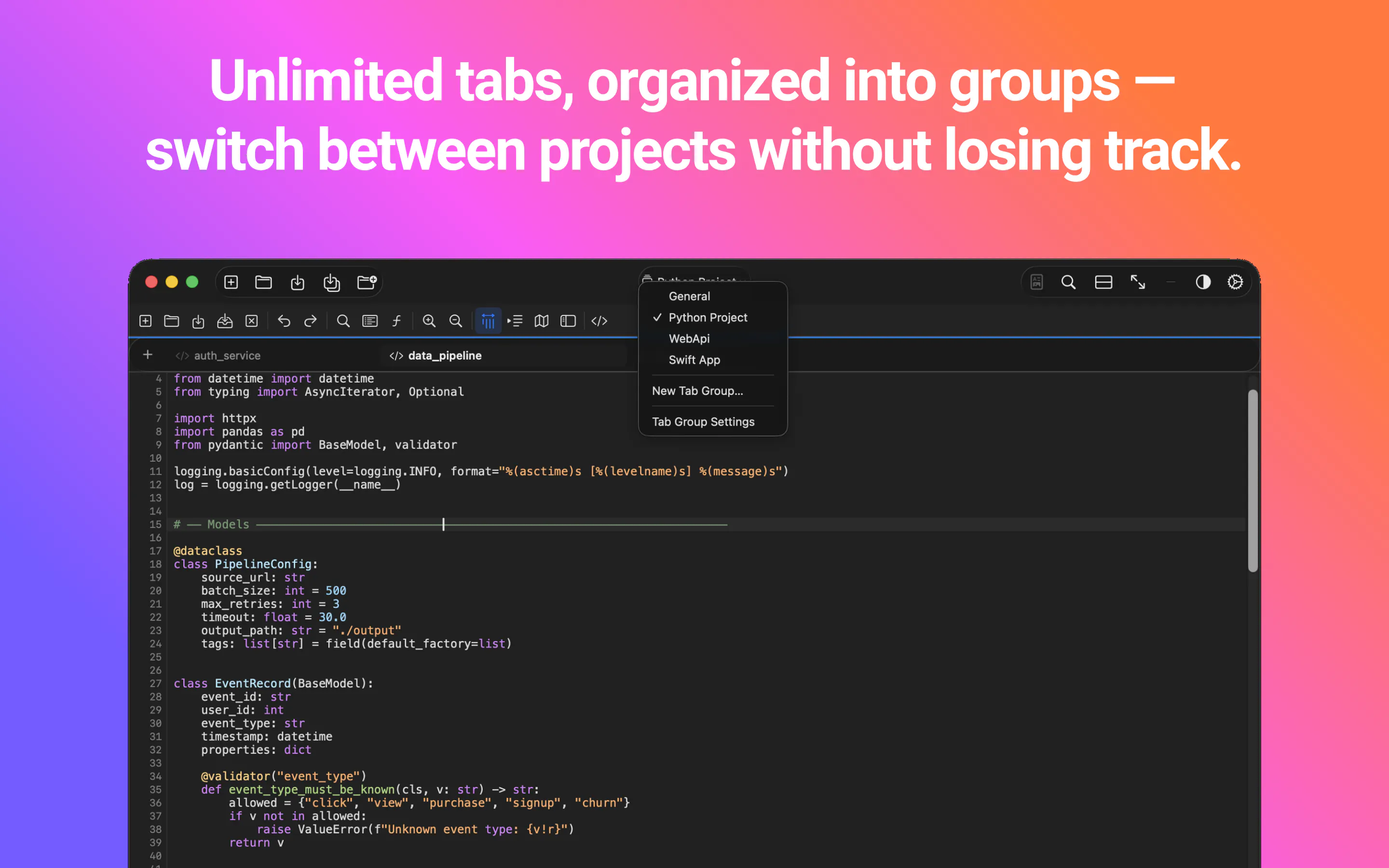Click 'return v' on line 39

pyautogui.click(x=256, y=843)
